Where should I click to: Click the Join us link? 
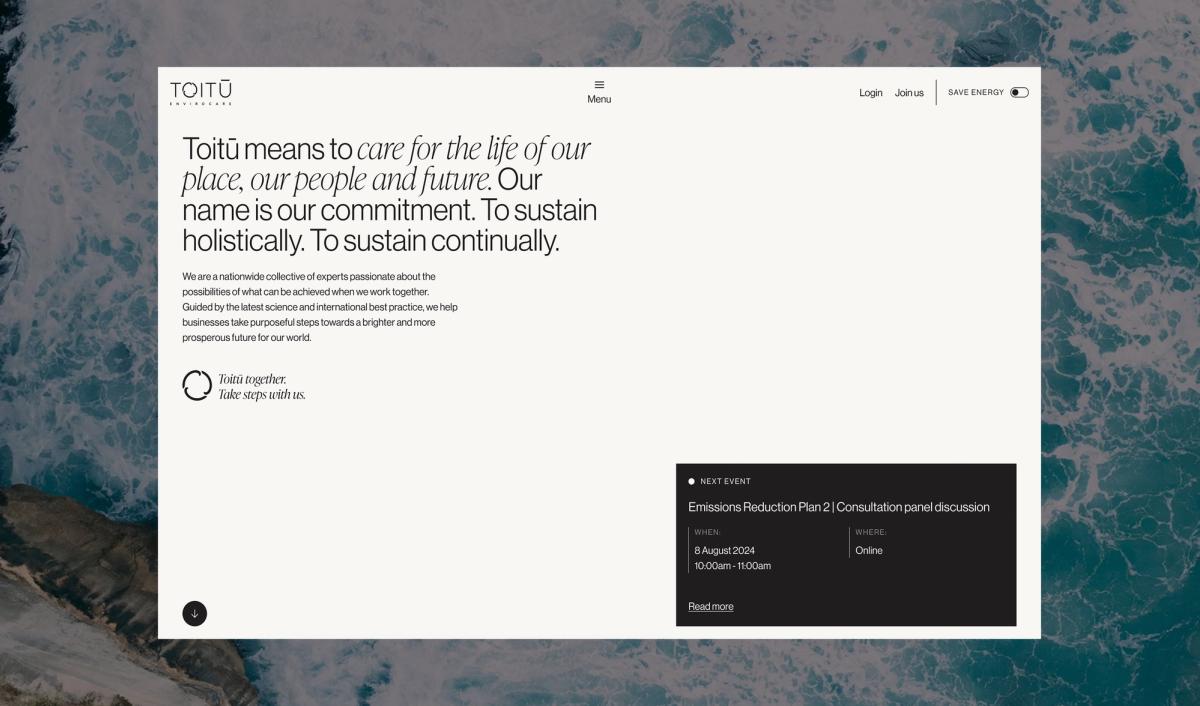909,93
